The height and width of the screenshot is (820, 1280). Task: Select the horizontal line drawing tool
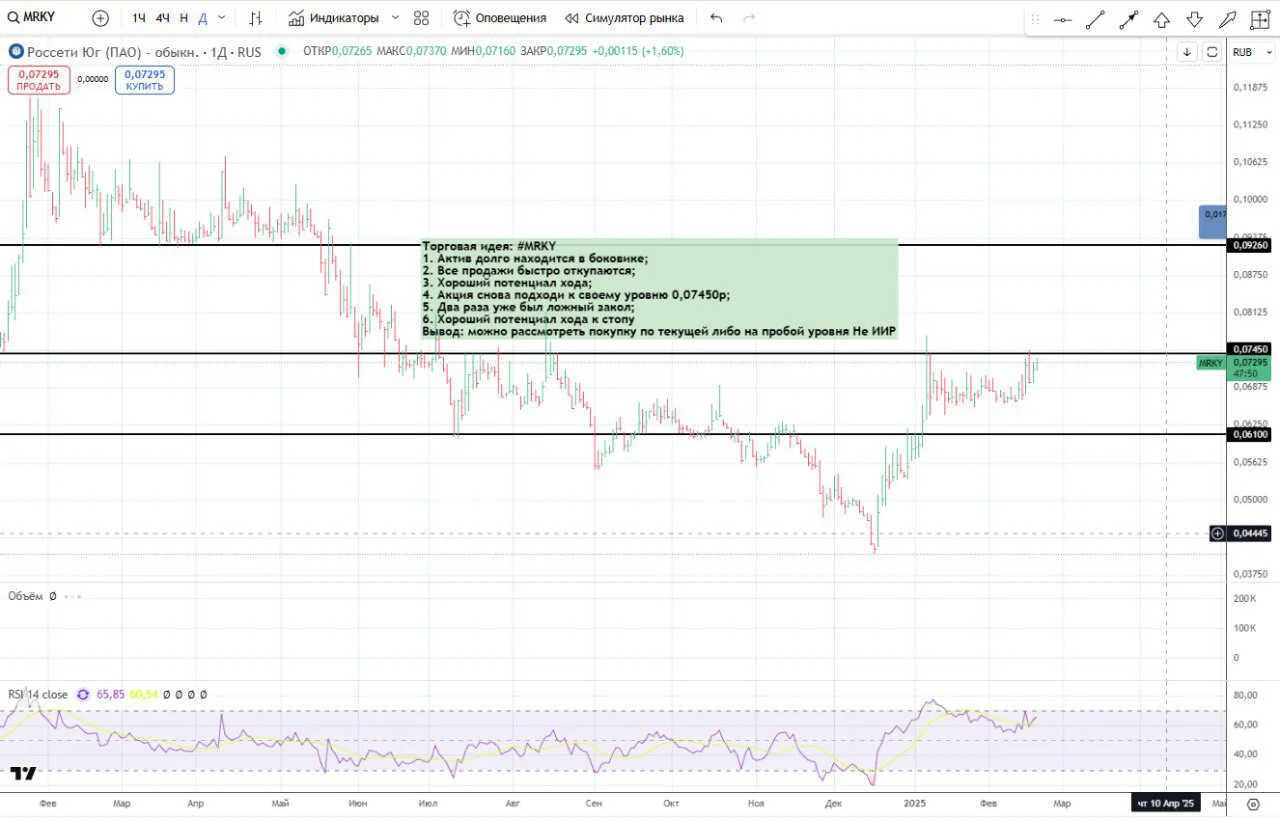1063,19
